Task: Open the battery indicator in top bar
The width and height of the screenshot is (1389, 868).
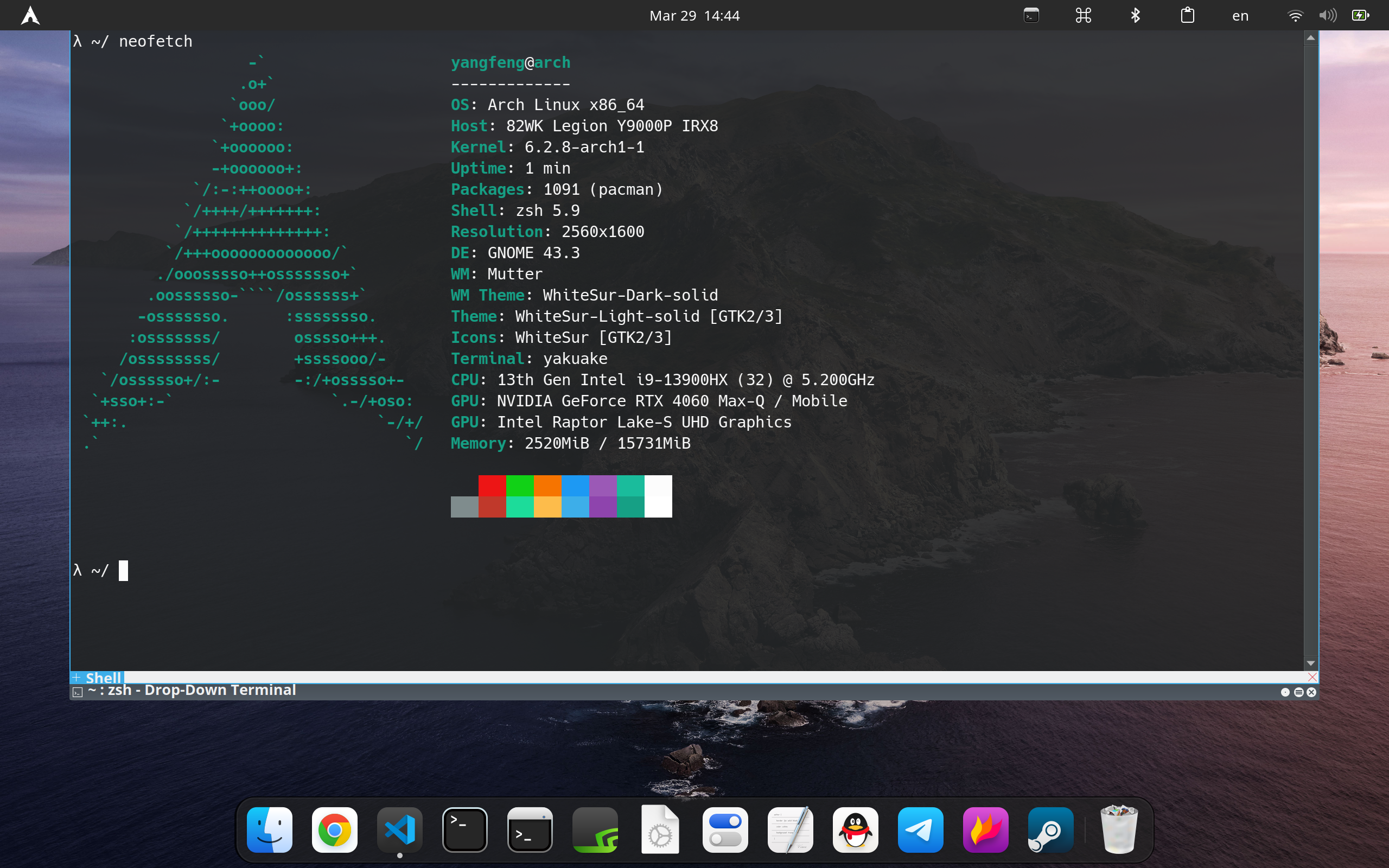Action: click(1360, 16)
